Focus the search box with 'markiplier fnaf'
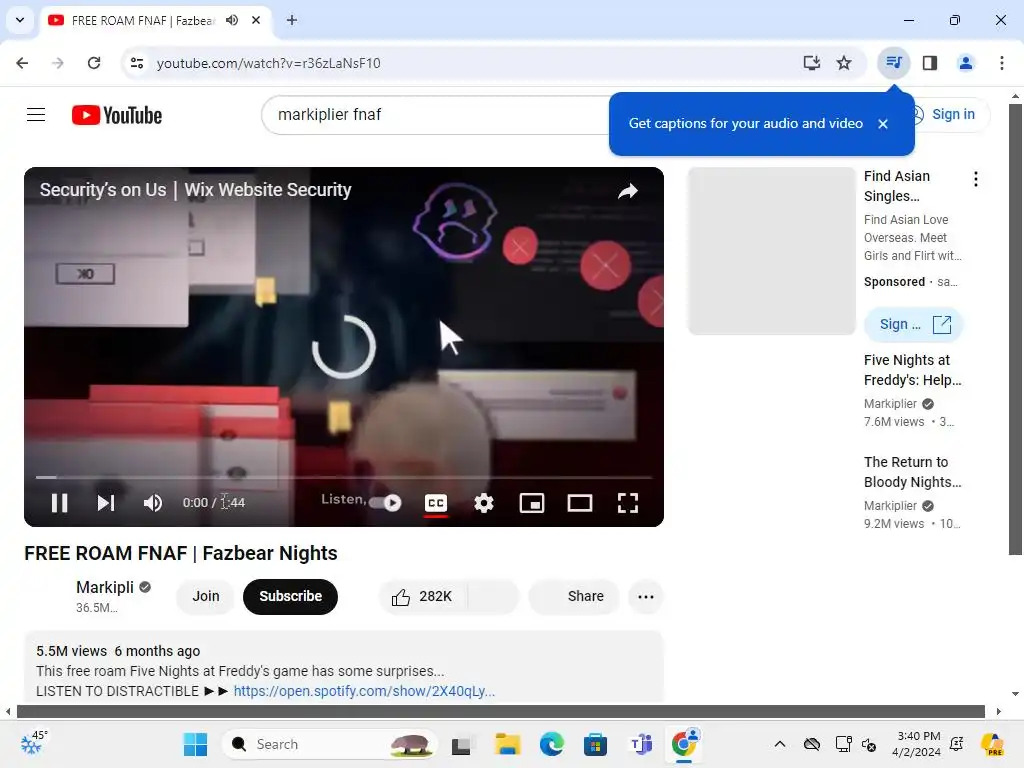The image size is (1024, 768). click(x=436, y=115)
